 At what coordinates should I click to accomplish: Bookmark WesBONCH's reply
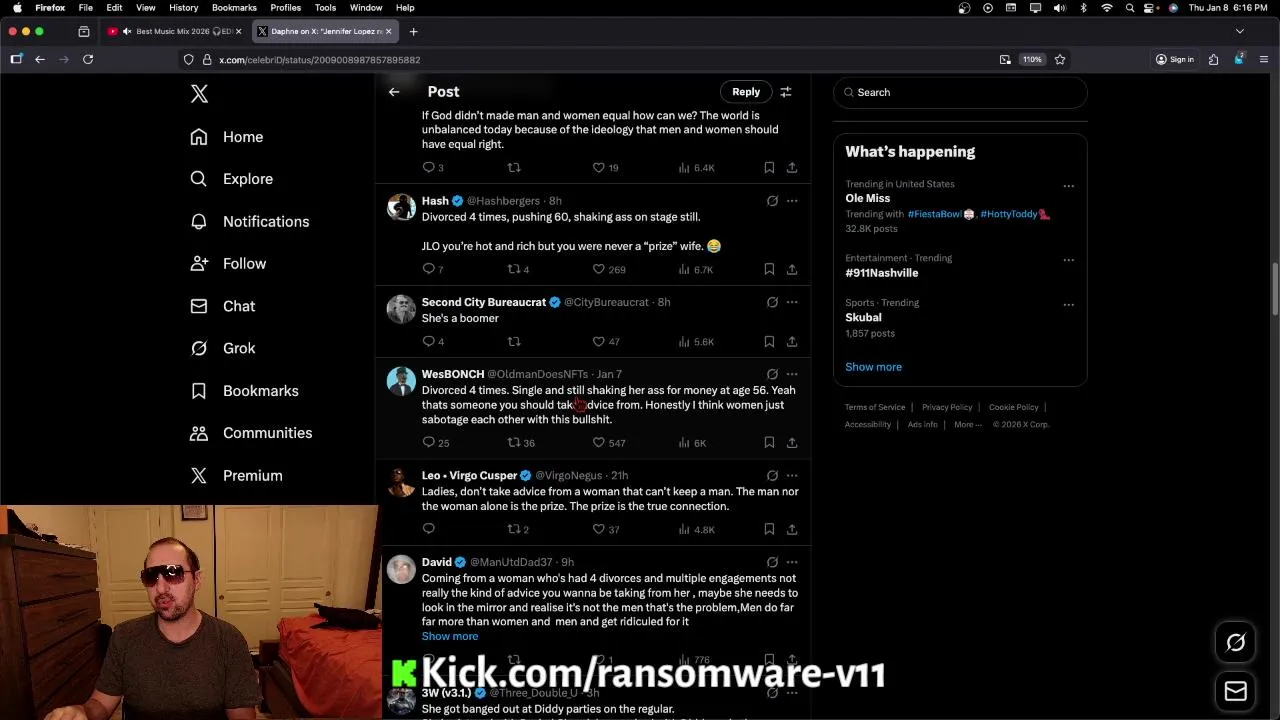pyautogui.click(x=769, y=443)
